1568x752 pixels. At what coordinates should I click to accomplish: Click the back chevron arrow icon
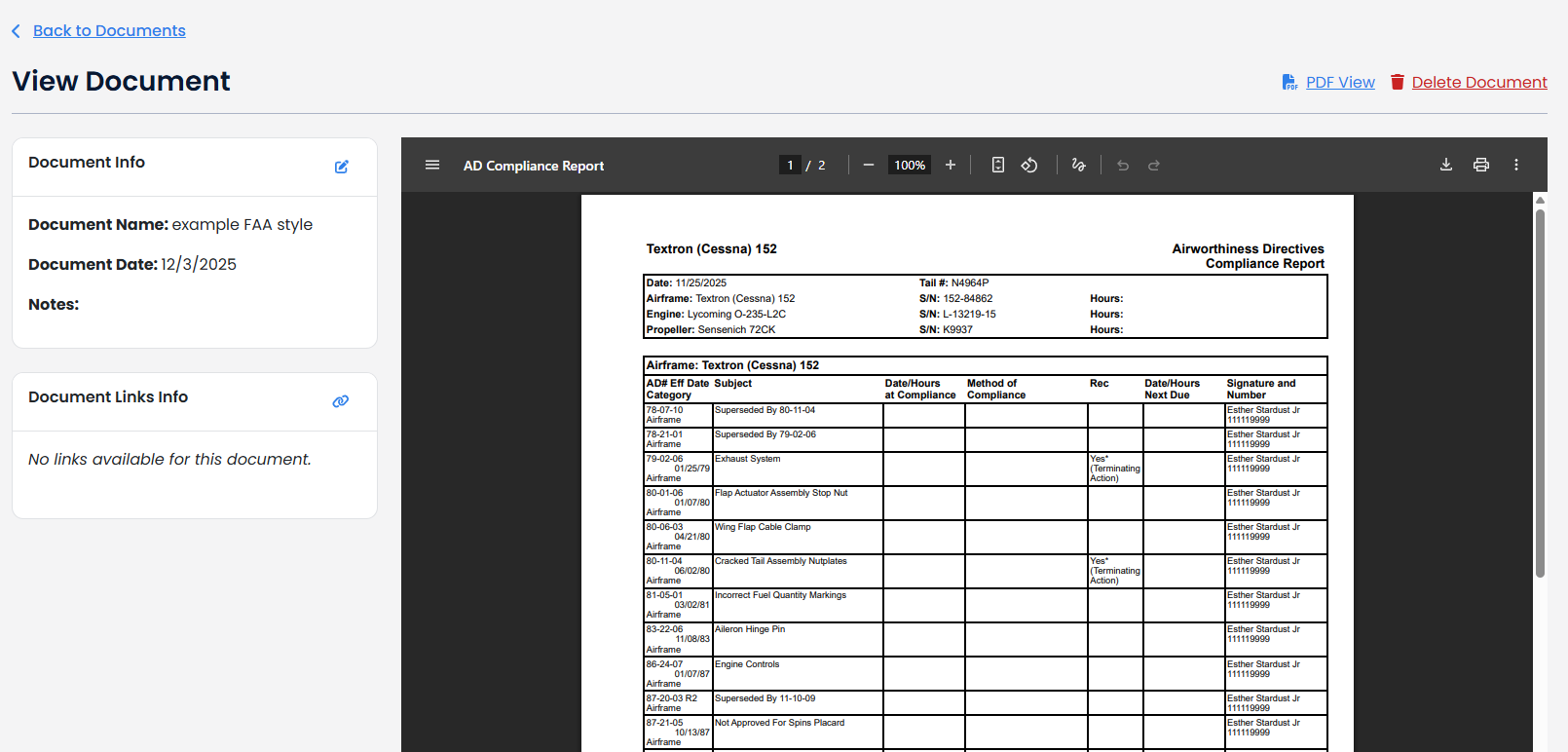(17, 31)
